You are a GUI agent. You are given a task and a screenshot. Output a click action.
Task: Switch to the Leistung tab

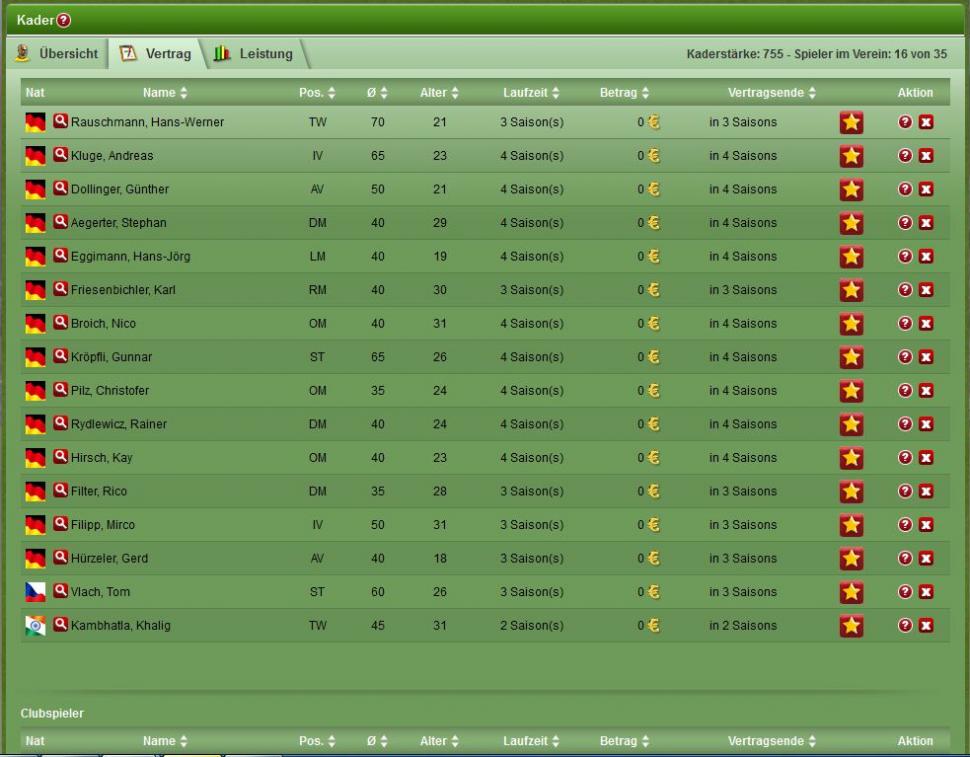(x=254, y=54)
